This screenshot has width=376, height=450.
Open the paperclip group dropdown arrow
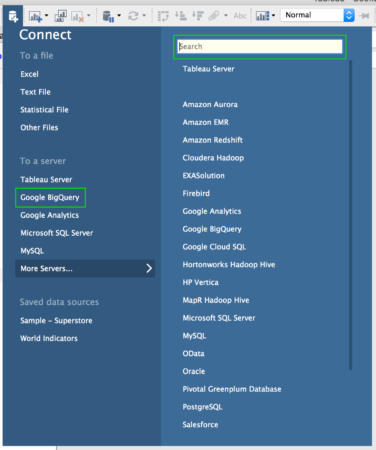pyautogui.click(x=226, y=16)
